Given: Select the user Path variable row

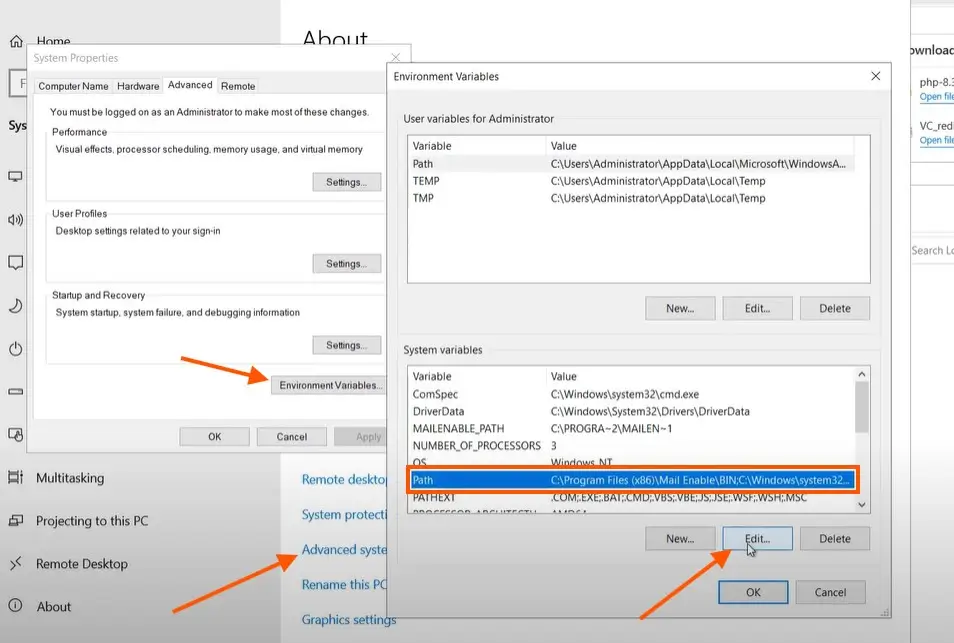Looking at the screenshot, I should (632, 164).
